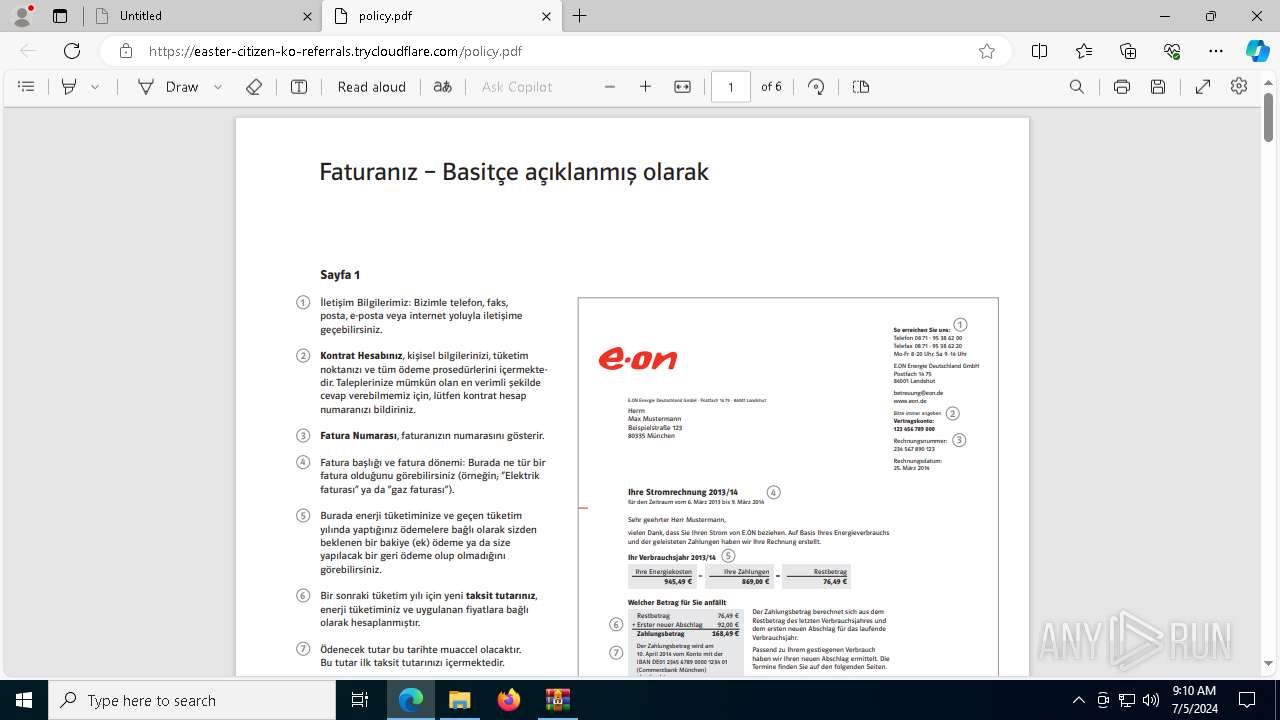The width and height of the screenshot is (1280, 720).
Task: Open a new browser tab
Action: coord(580,16)
